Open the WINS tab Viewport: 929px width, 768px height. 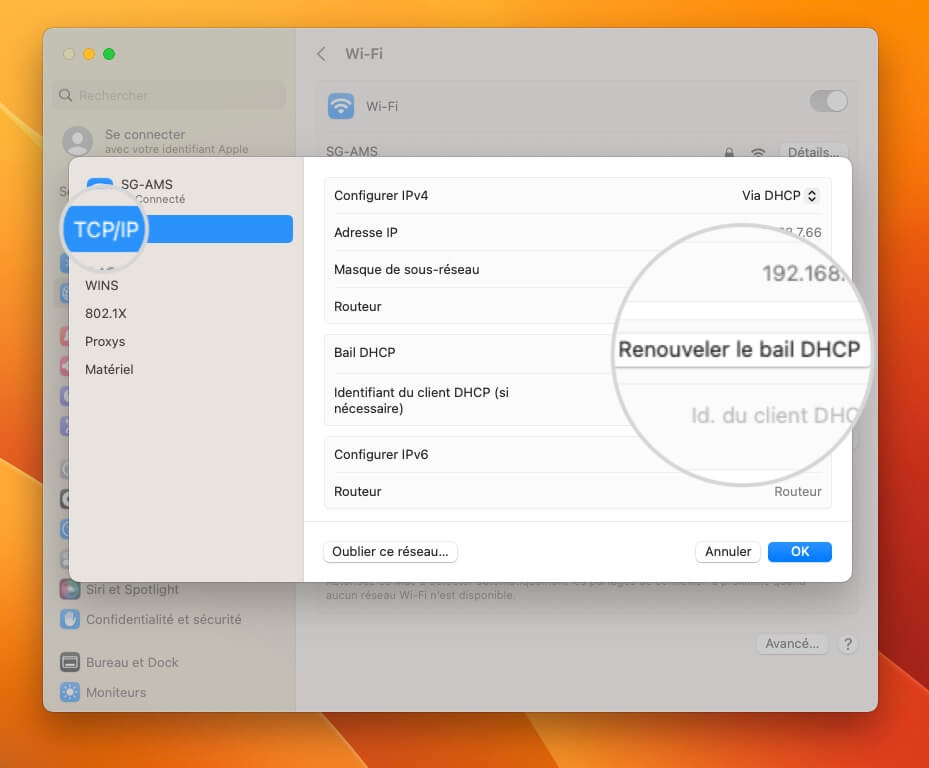tap(102, 286)
